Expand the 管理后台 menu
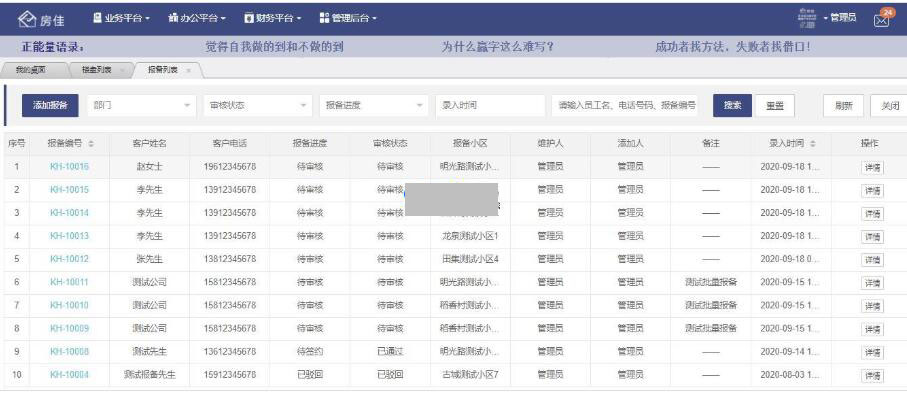The width and height of the screenshot is (907, 397). point(348,18)
